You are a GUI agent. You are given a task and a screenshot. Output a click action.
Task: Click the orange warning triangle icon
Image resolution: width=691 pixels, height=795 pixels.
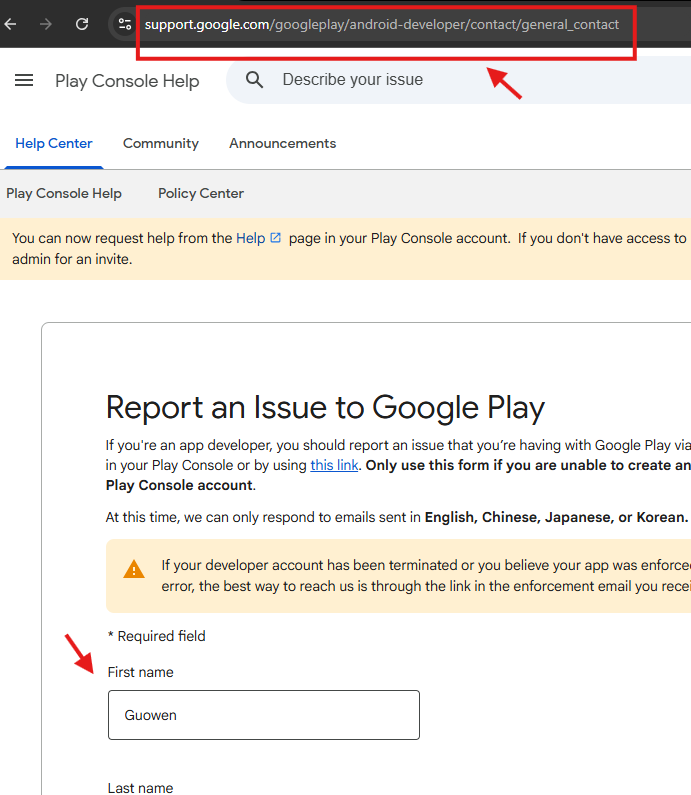pyautogui.click(x=134, y=569)
